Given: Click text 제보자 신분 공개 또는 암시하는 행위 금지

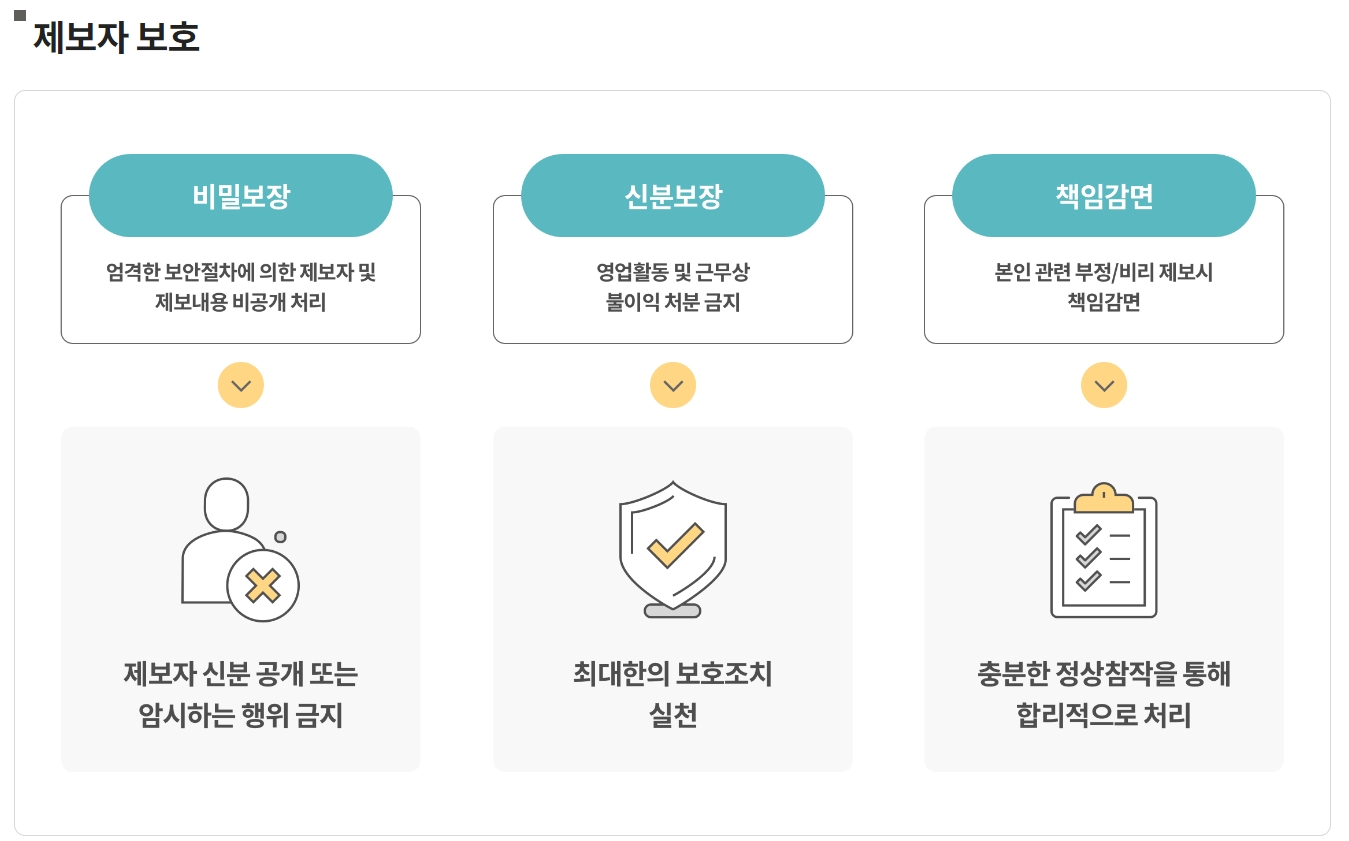Looking at the screenshot, I should tap(241, 695).
